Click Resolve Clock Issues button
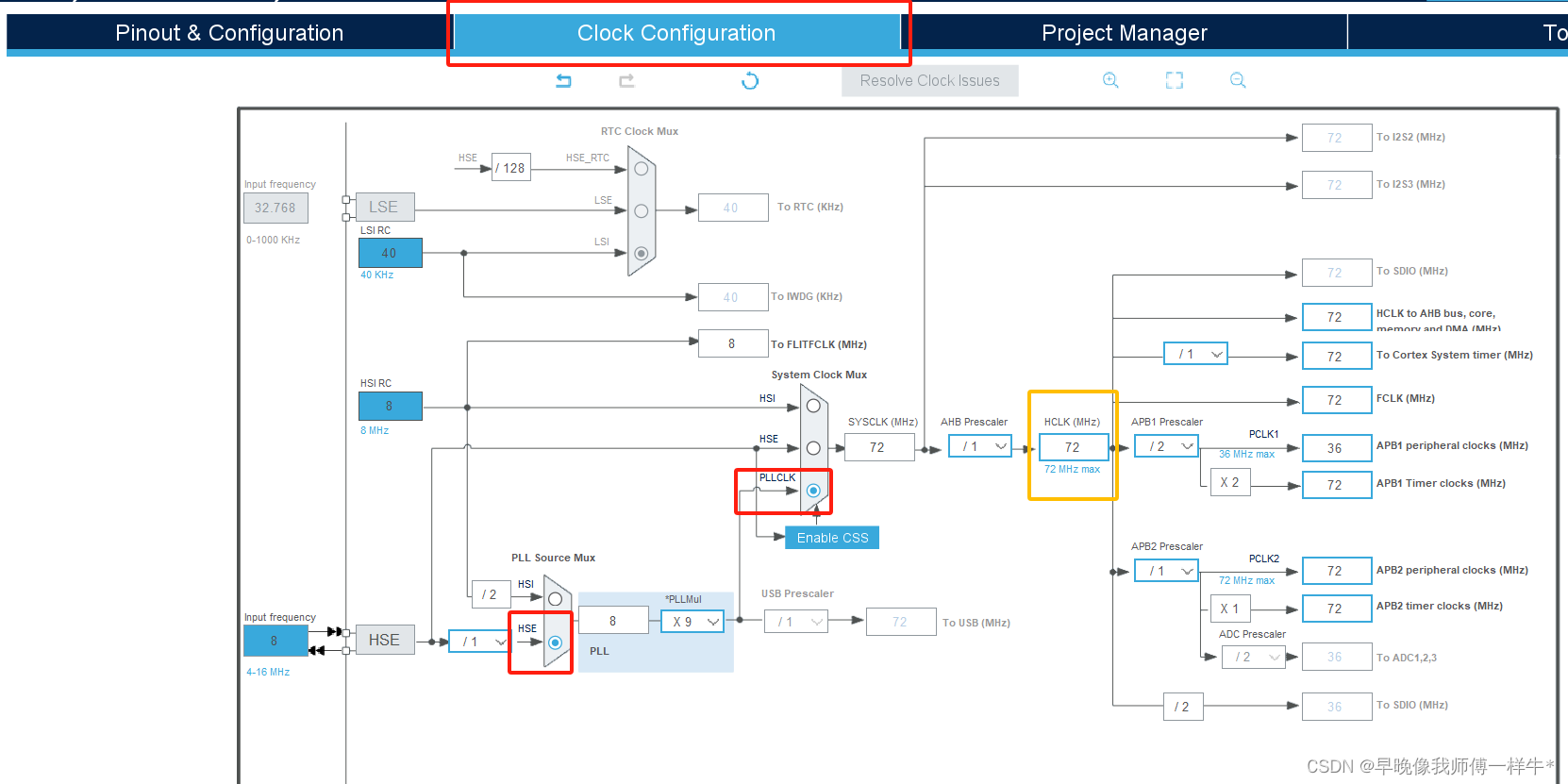The width and height of the screenshot is (1568, 784). coord(930,81)
